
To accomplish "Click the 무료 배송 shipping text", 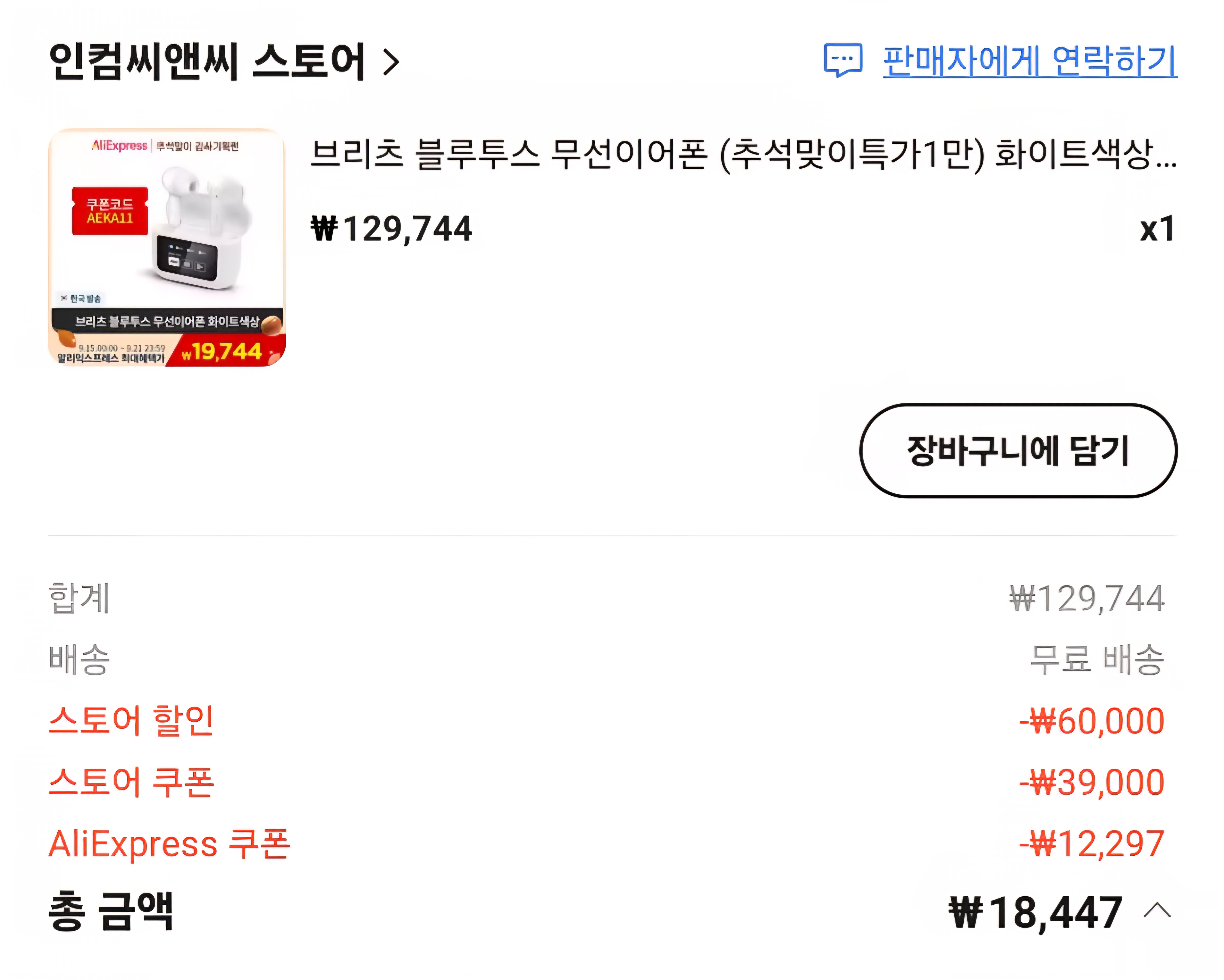I will (x=1097, y=660).
